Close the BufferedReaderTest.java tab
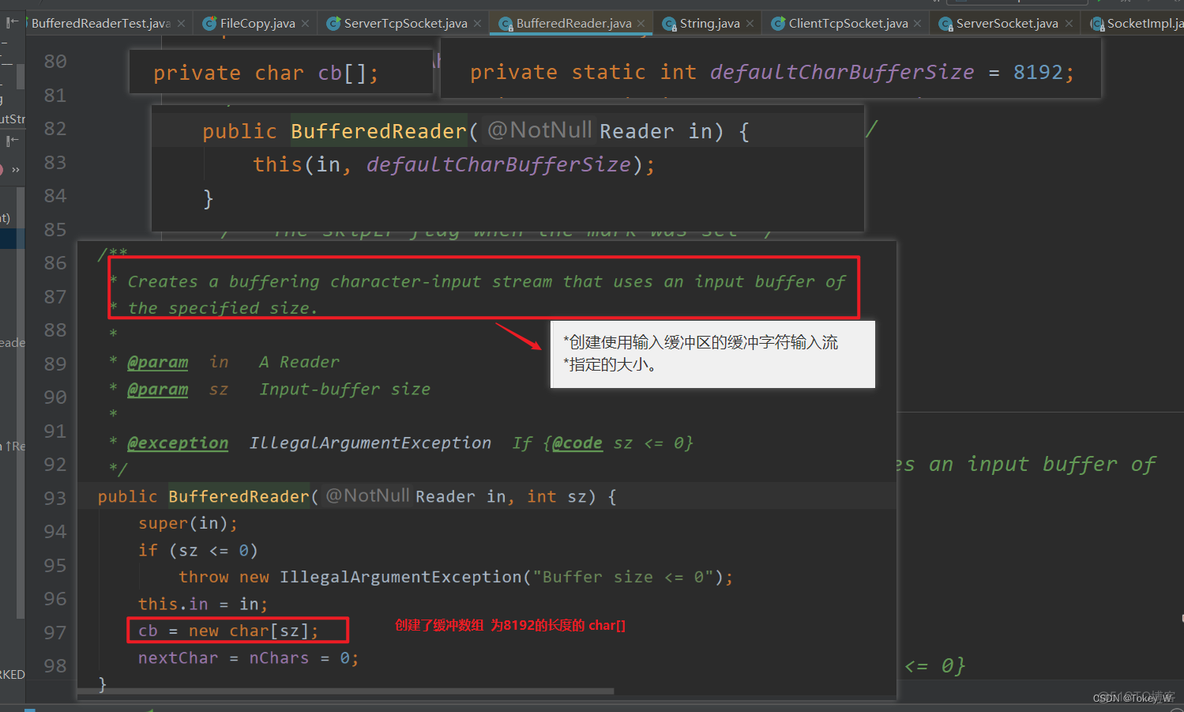Screen dimensions: 1184x712 click(x=181, y=24)
